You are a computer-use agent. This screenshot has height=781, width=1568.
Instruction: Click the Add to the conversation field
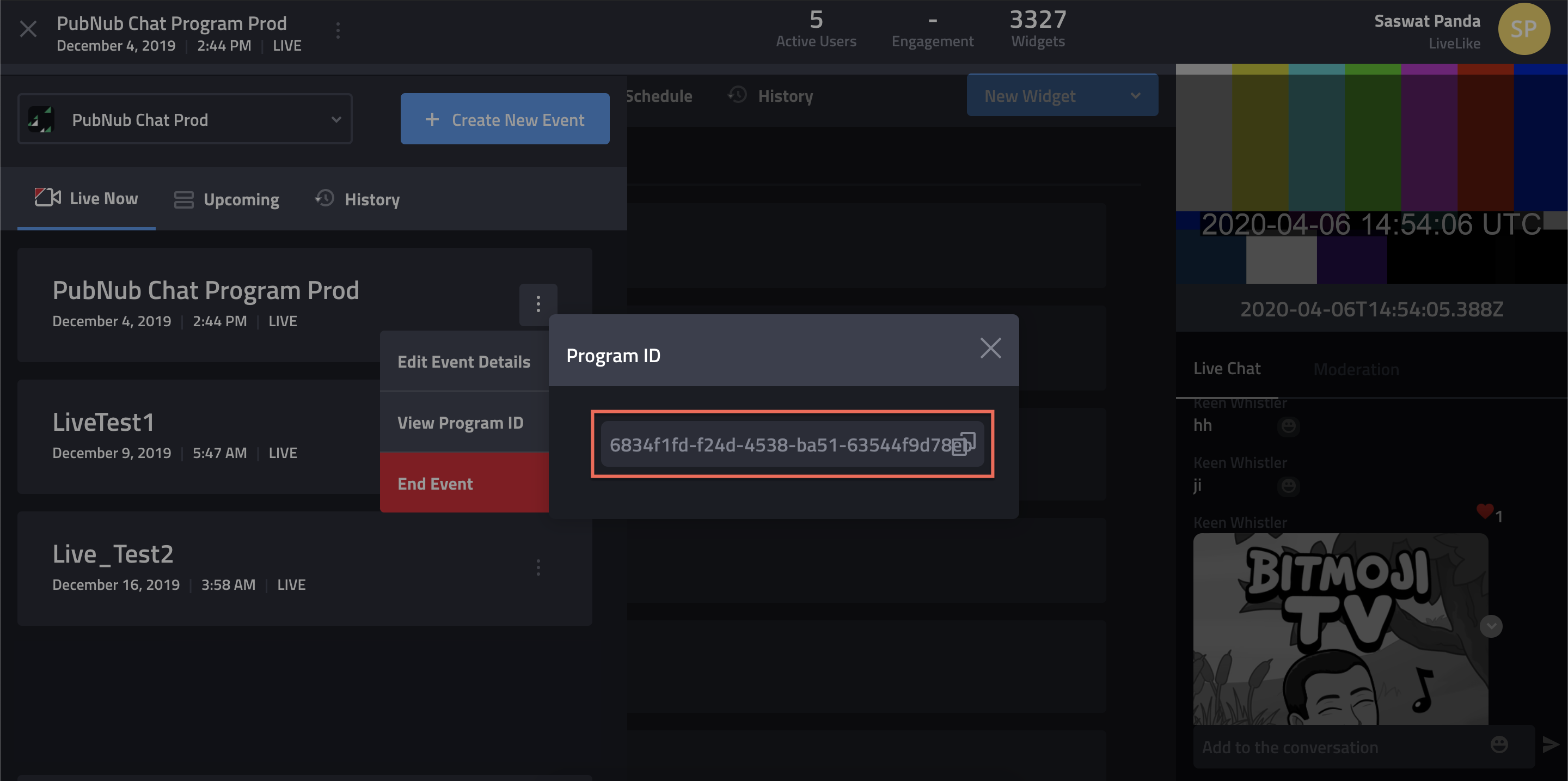[1339, 747]
